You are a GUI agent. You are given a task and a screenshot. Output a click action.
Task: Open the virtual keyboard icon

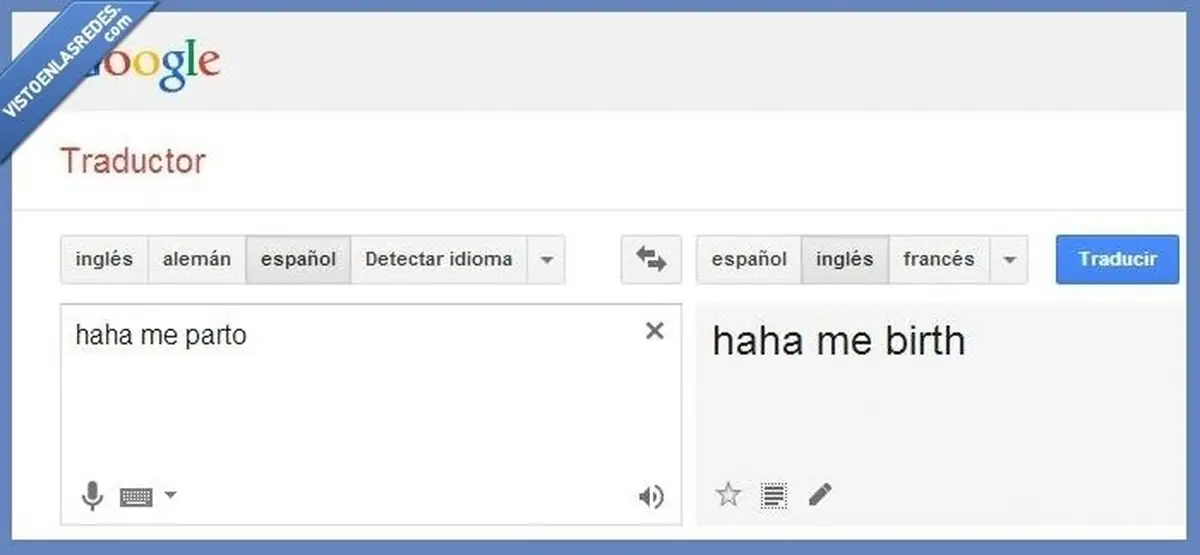[136, 497]
